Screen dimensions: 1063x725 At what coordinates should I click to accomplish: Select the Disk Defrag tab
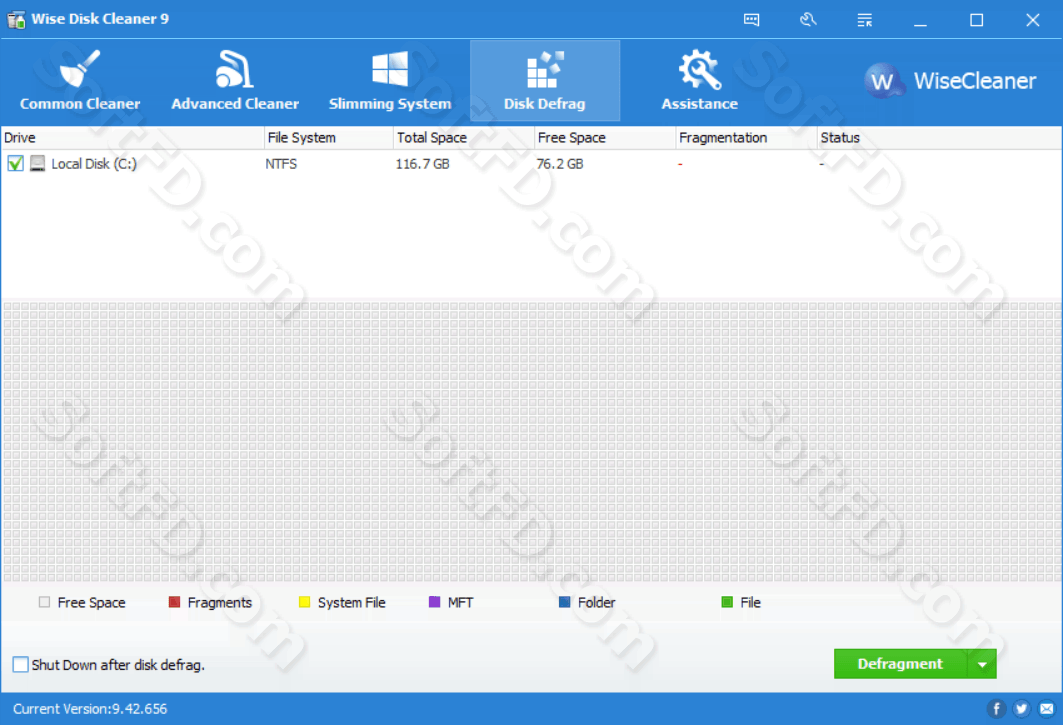[x=545, y=81]
